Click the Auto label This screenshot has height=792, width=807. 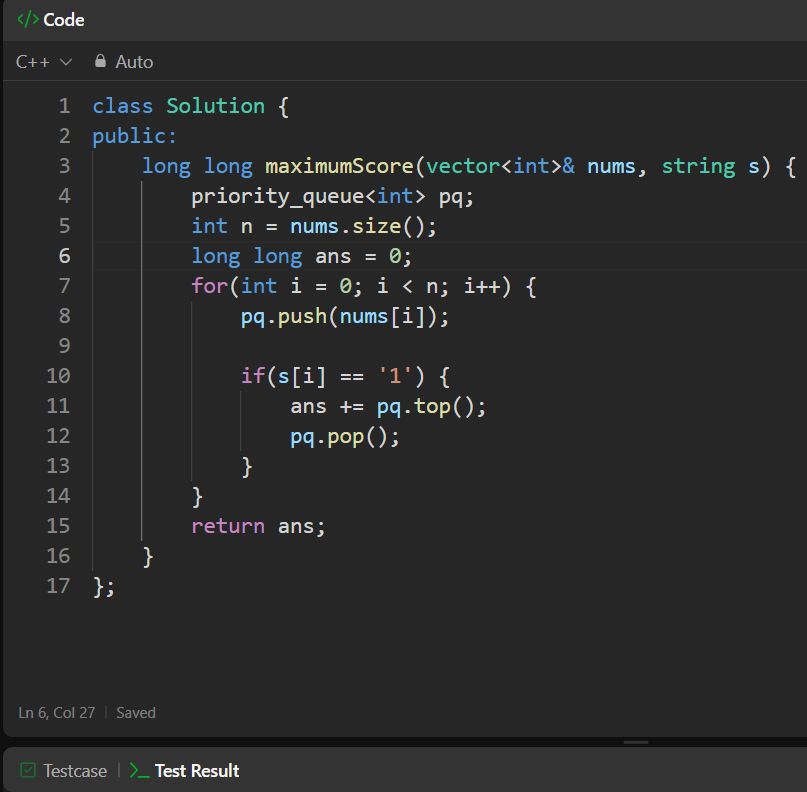134,62
